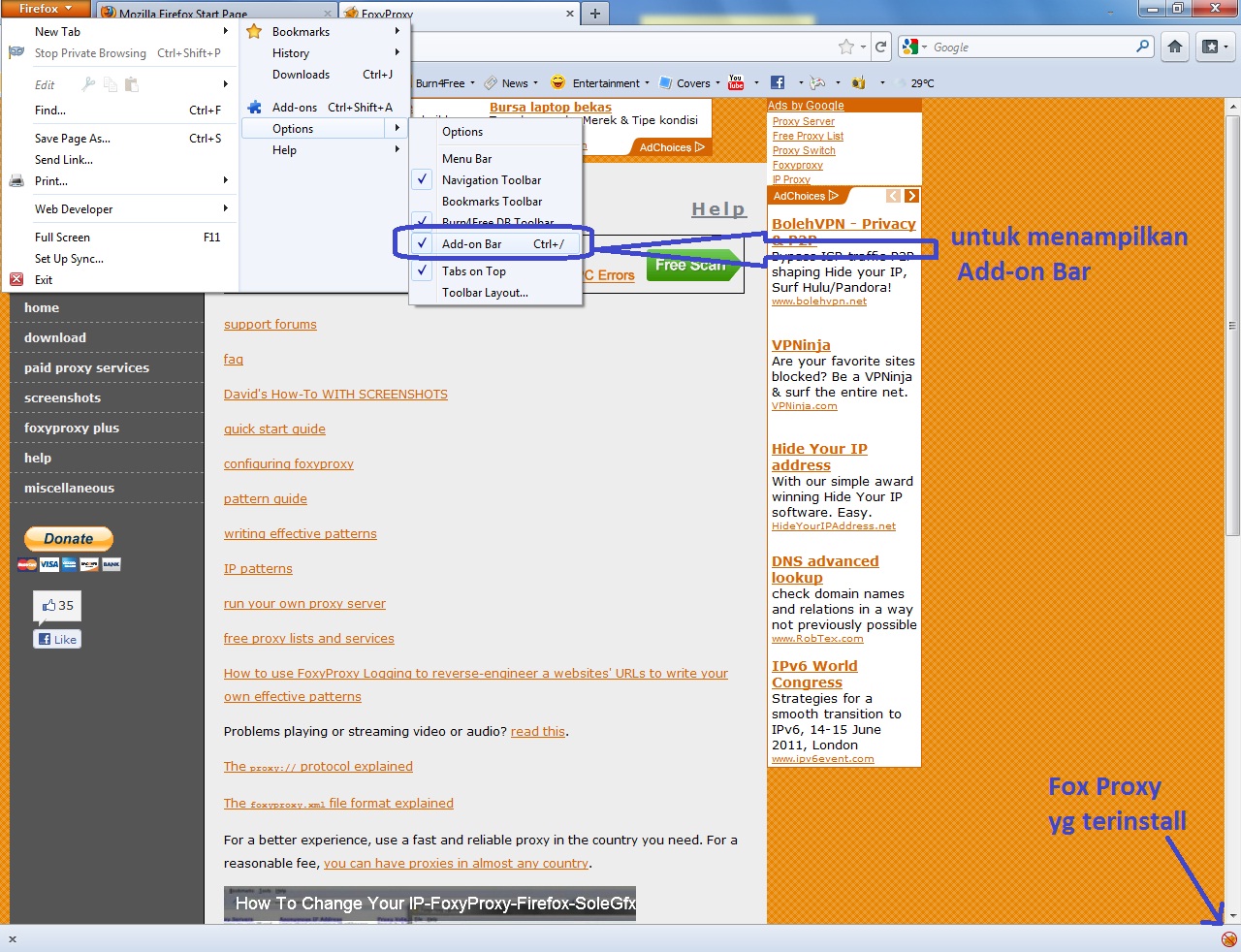Select Full Screen in the Firefox menu

(120, 238)
